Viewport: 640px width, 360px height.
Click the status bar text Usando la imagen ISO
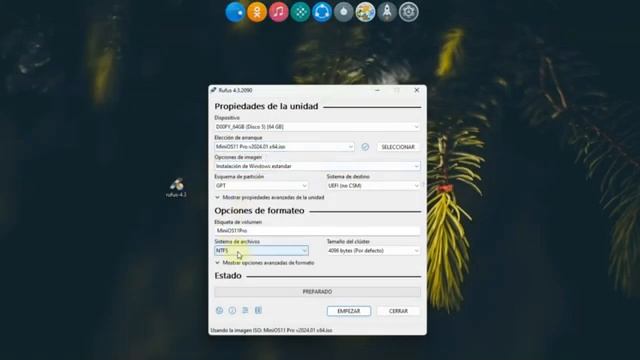coord(271,330)
